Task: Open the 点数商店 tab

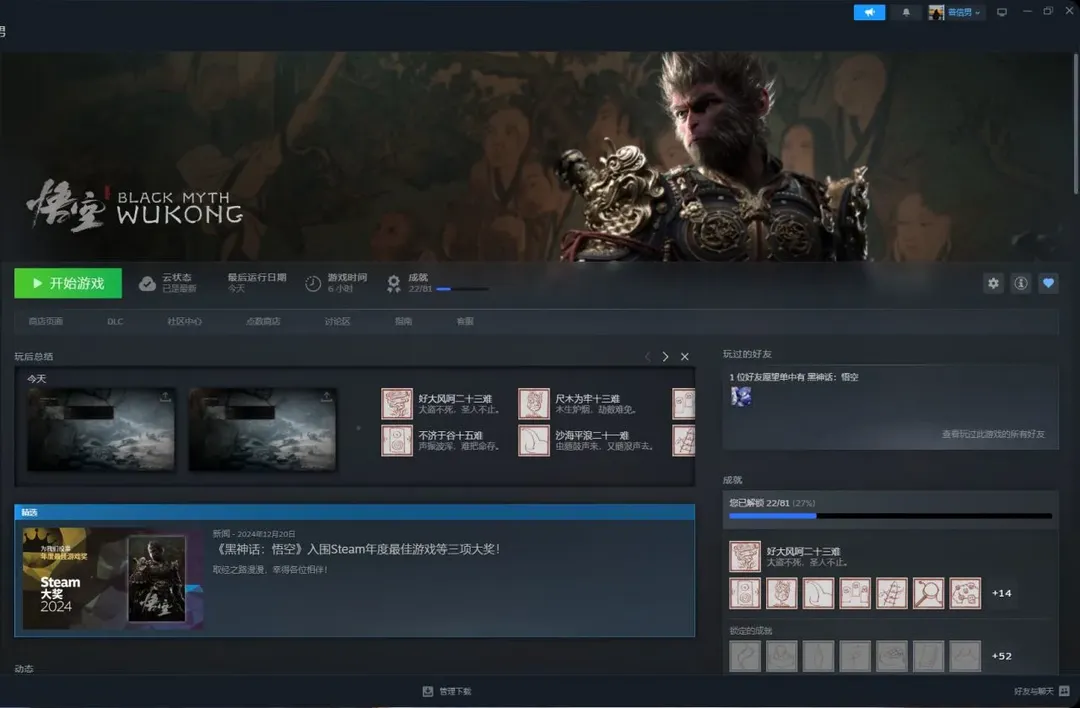Action: tap(263, 322)
